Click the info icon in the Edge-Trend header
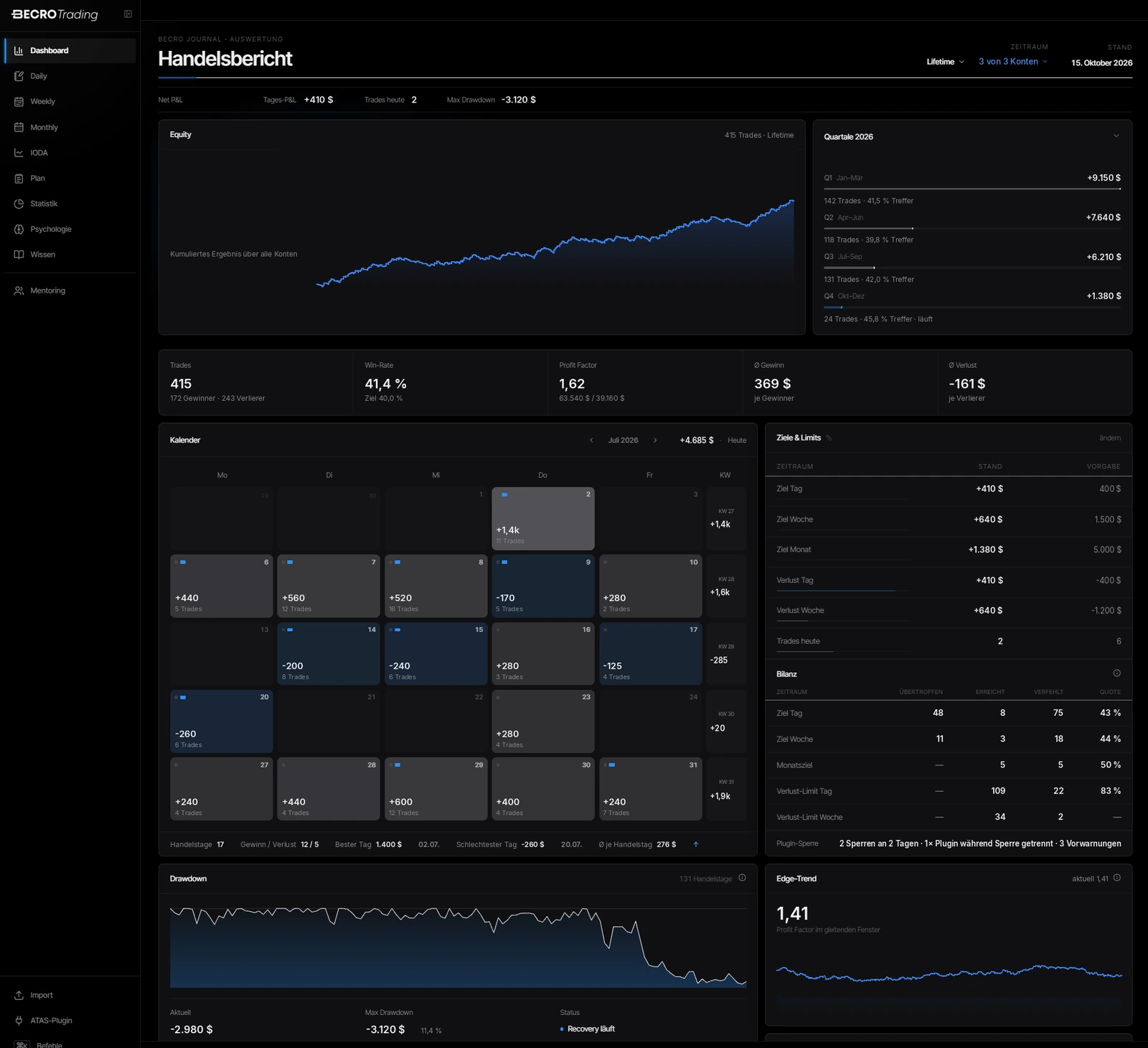 tap(1116, 878)
